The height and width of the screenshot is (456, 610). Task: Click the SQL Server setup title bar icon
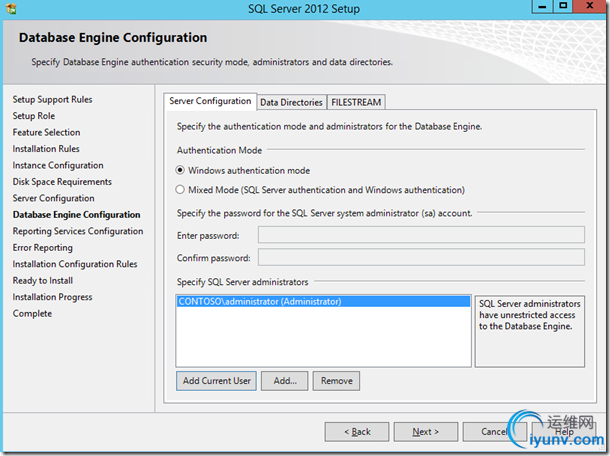point(11,8)
